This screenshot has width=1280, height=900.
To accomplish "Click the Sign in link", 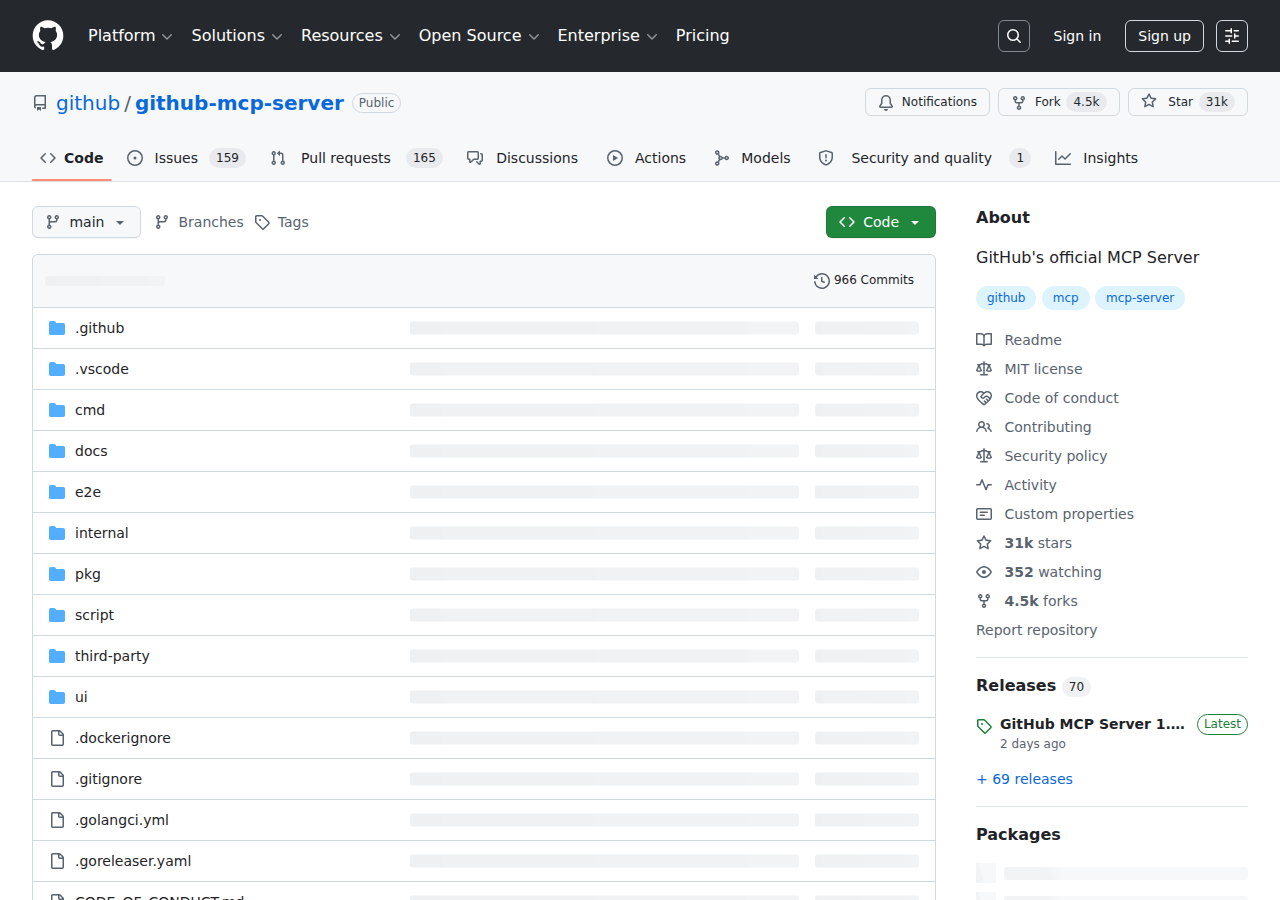I will coord(1077,36).
